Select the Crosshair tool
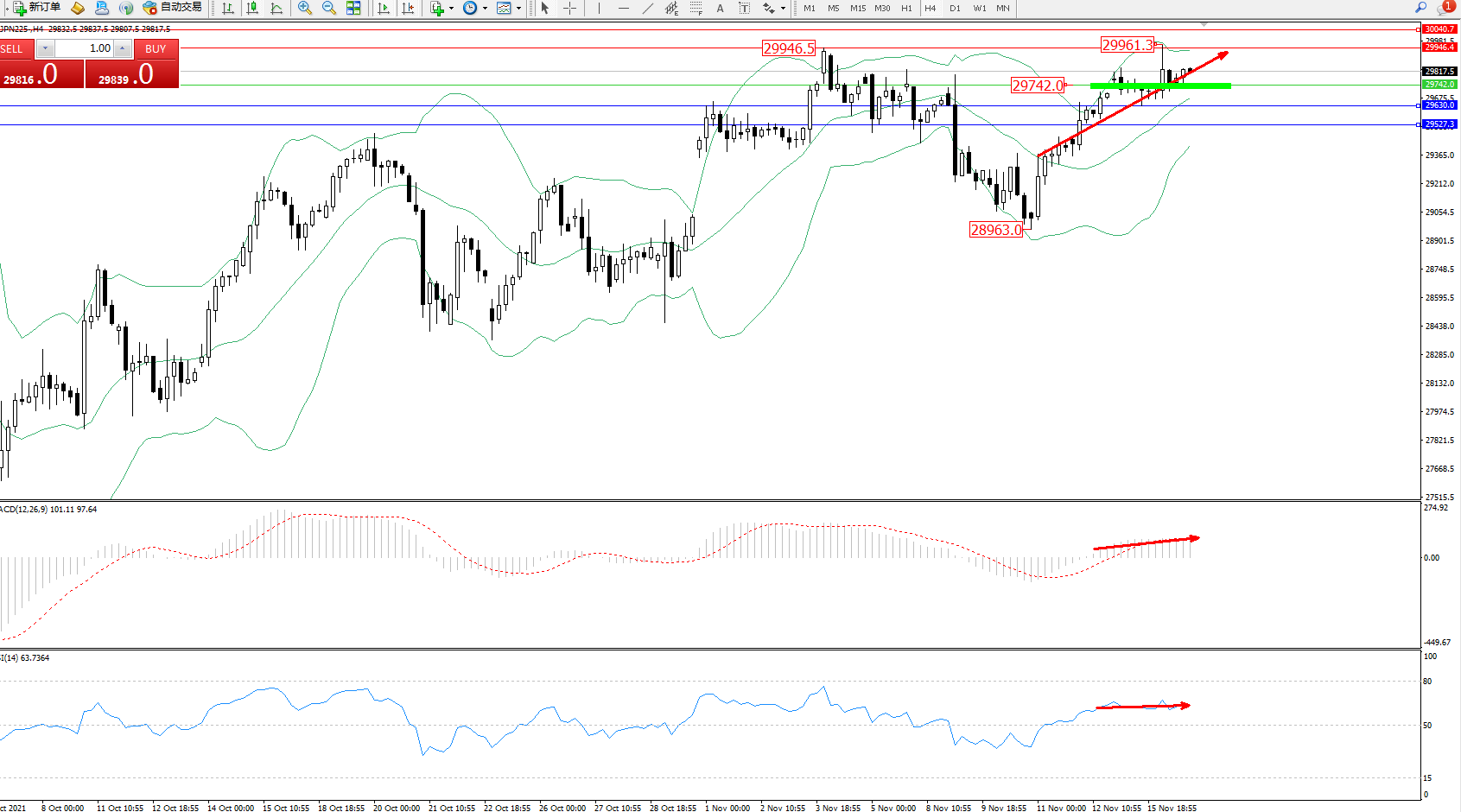1461x812 pixels. click(x=570, y=8)
